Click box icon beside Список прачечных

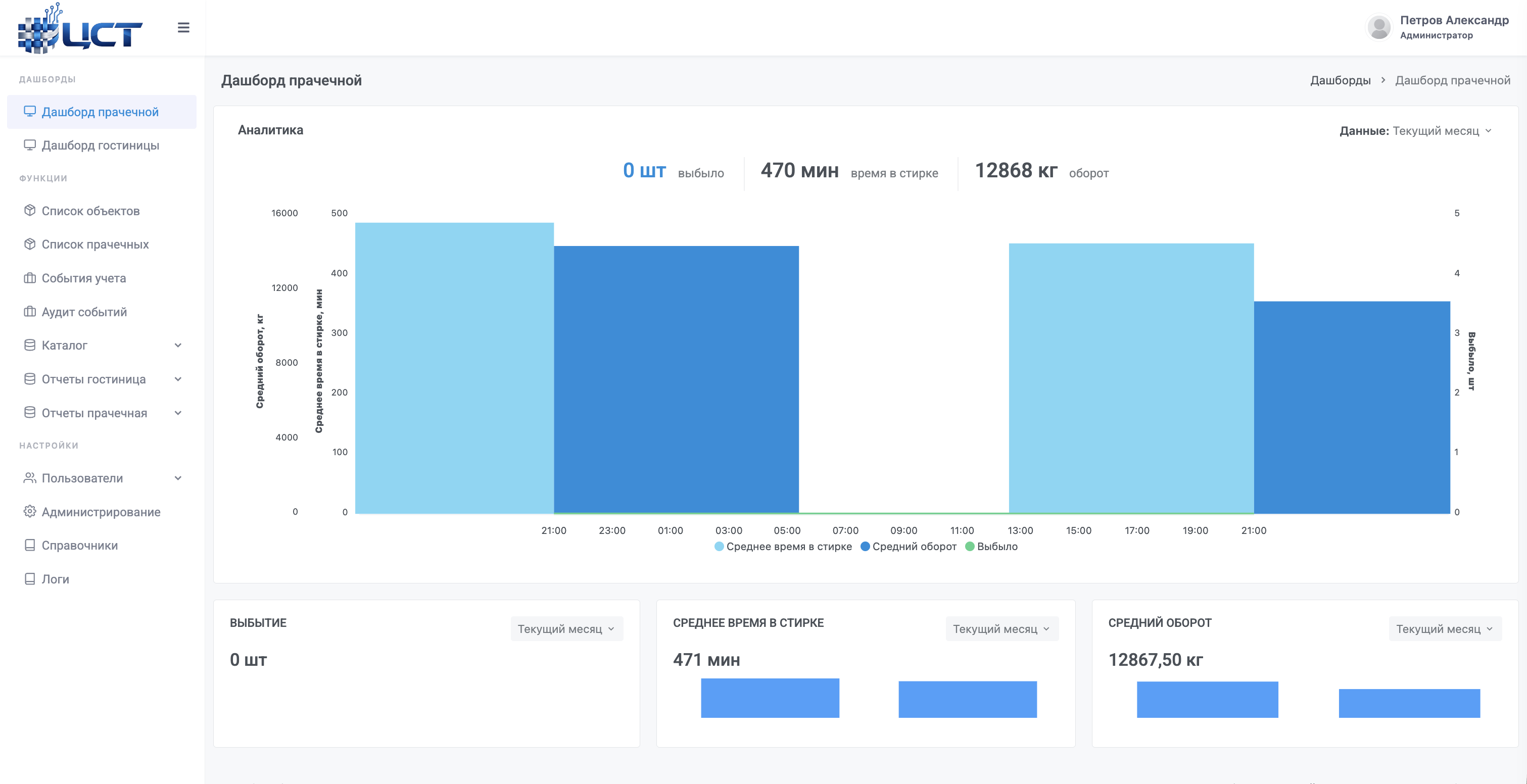[x=30, y=243]
